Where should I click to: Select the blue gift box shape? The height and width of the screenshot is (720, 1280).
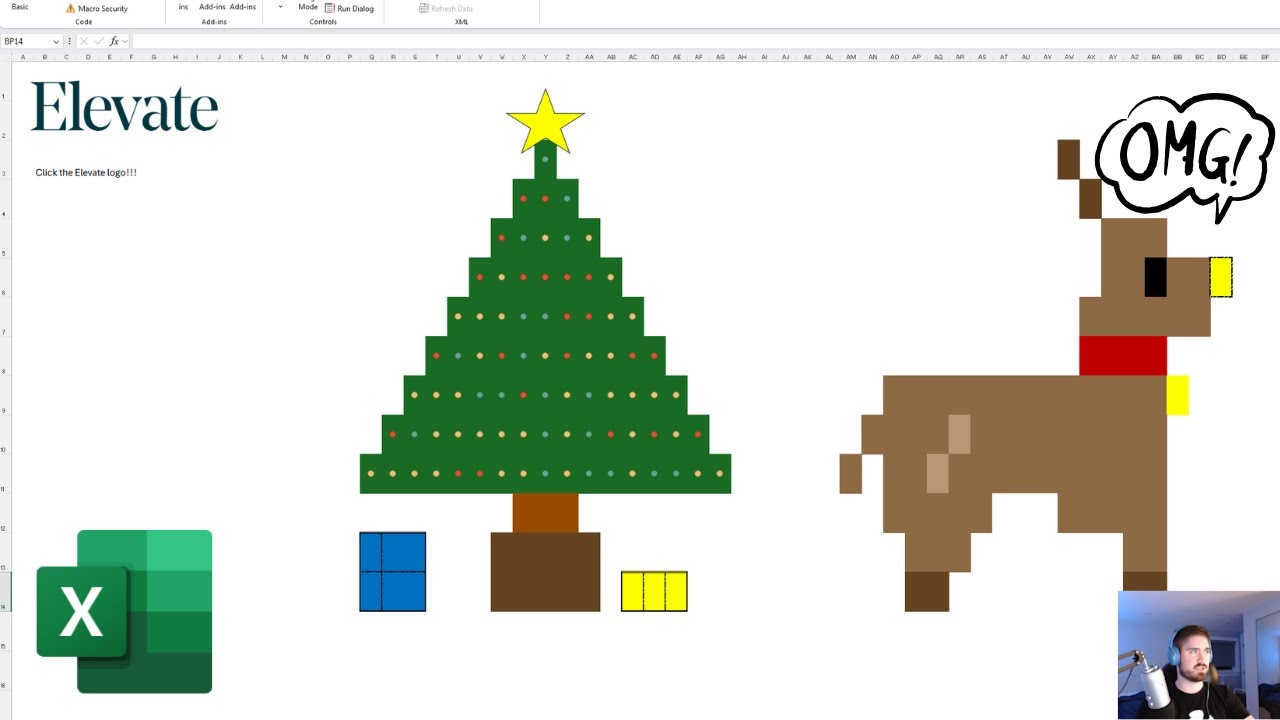pos(392,571)
